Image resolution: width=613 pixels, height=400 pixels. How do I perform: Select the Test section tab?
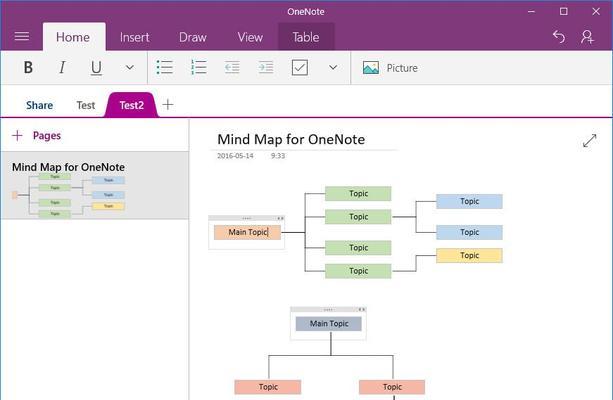[86, 105]
